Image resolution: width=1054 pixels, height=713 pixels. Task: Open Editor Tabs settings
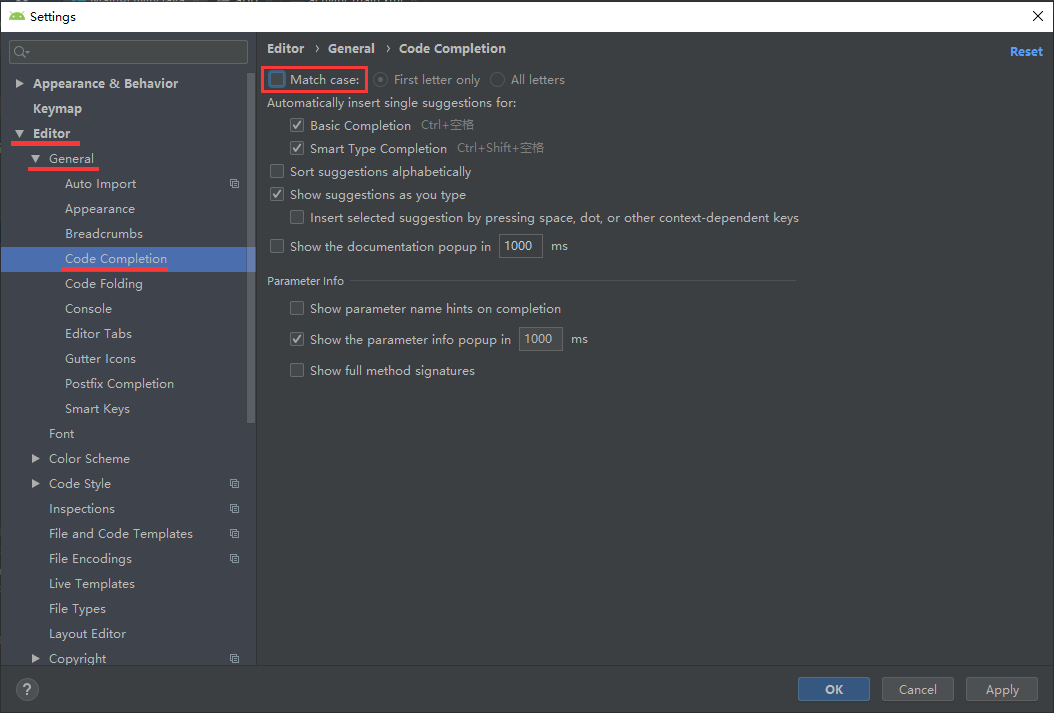(x=98, y=333)
